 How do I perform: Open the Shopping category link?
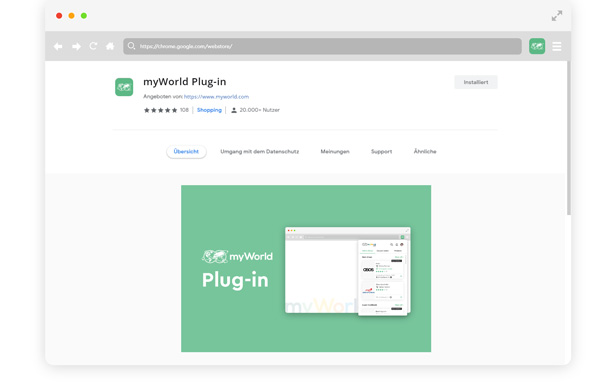click(x=209, y=110)
